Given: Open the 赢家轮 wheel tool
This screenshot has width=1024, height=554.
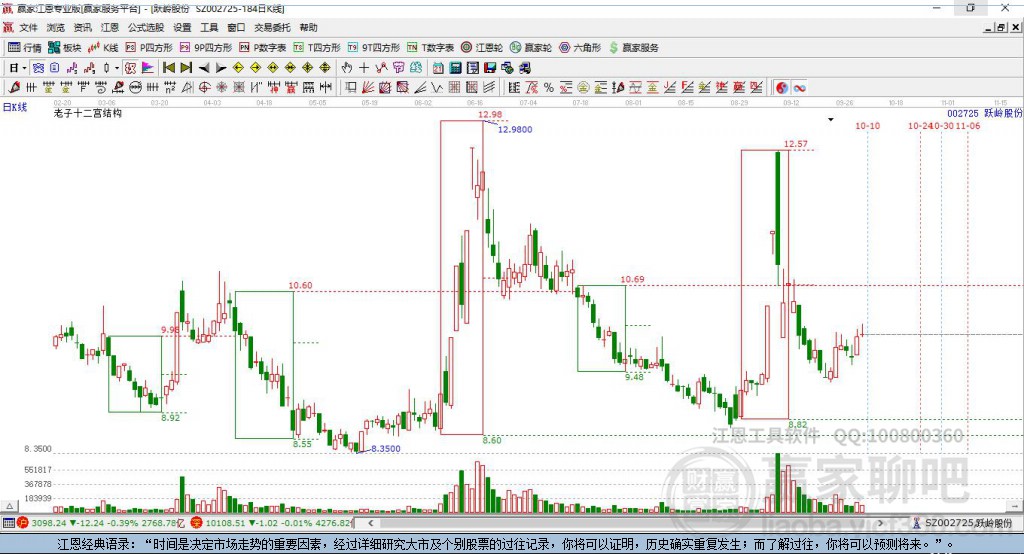Looking at the screenshot, I should click(x=531, y=48).
